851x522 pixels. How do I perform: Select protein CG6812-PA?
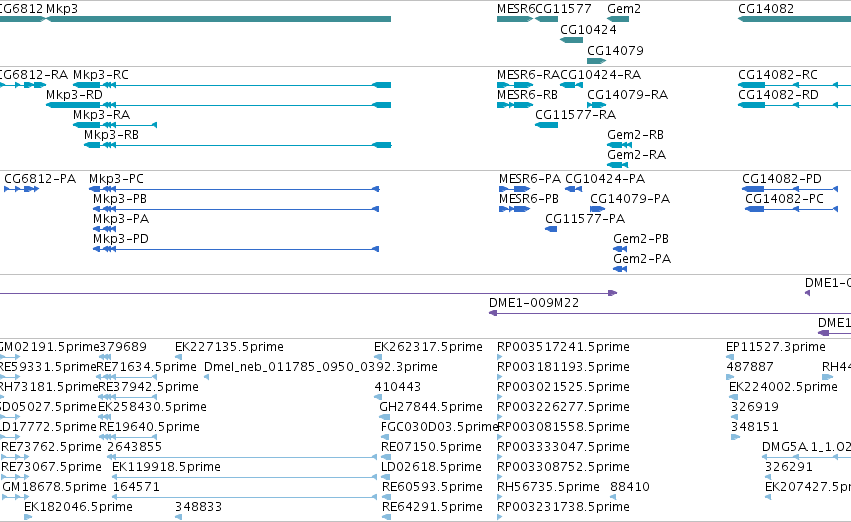(x=22, y=189)
